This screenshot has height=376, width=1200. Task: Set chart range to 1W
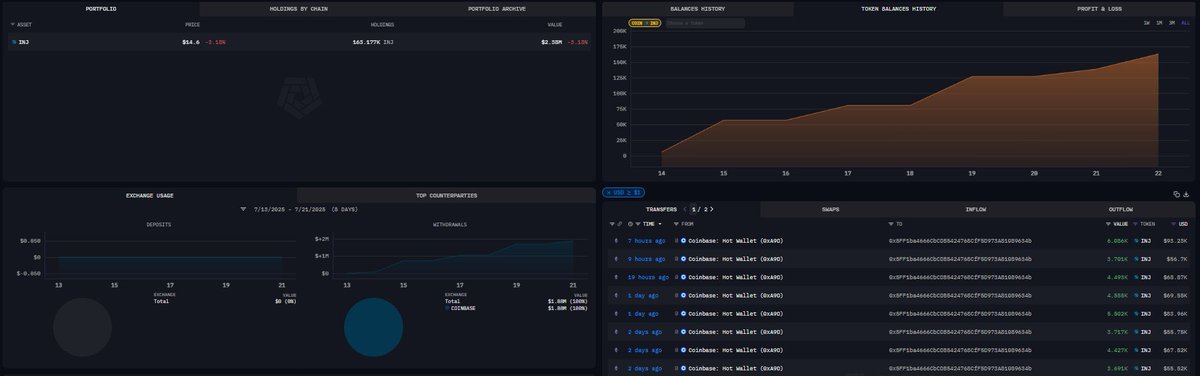pyautogui.click(x=1147, y=22)
